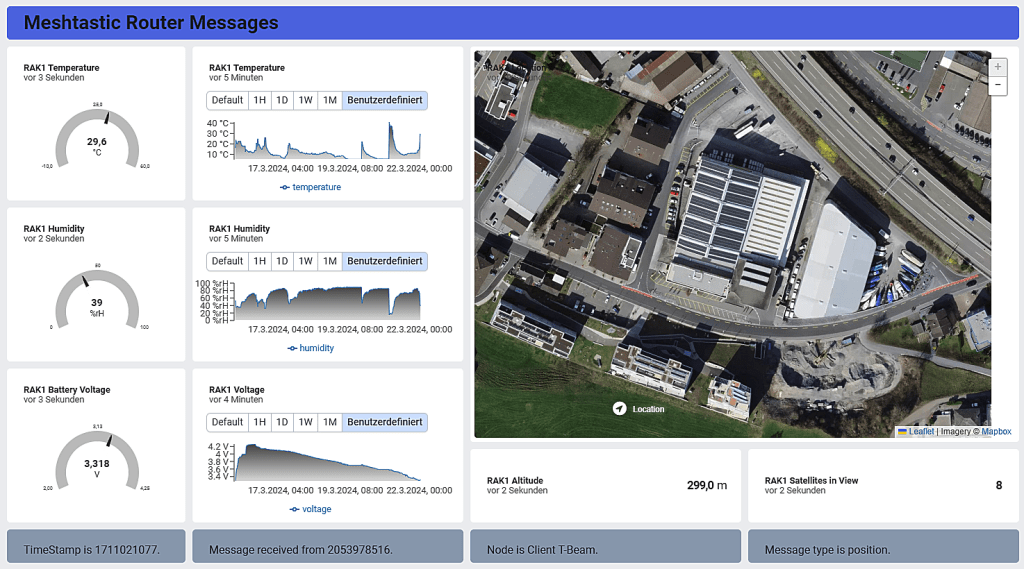Zoom in on the map
The height and width of the screenshot is (569, 1024).
click(x=997, y=67)
